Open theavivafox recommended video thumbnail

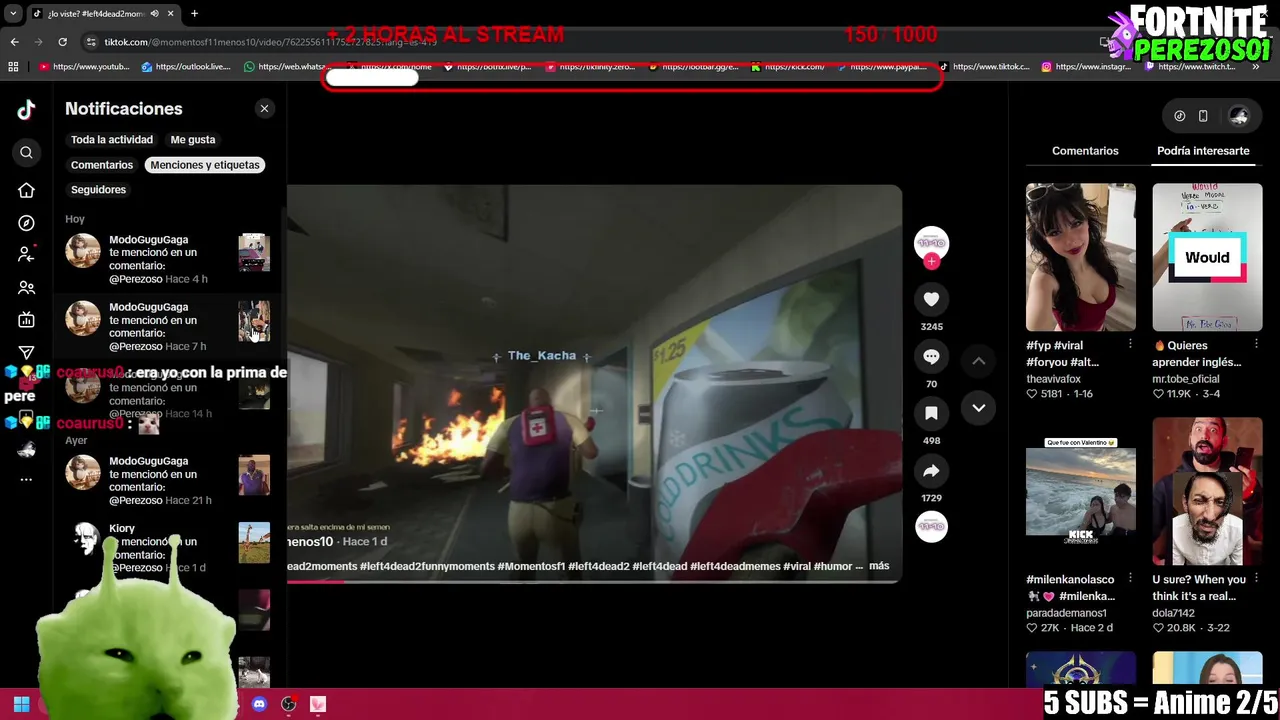(1081, 257)
